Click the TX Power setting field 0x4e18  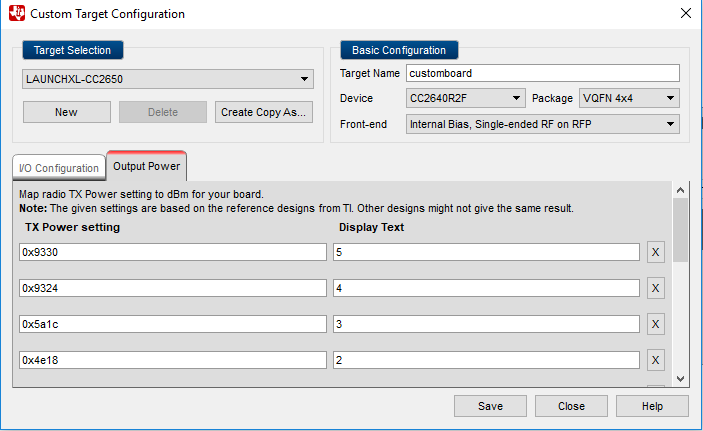pos(173,360)
